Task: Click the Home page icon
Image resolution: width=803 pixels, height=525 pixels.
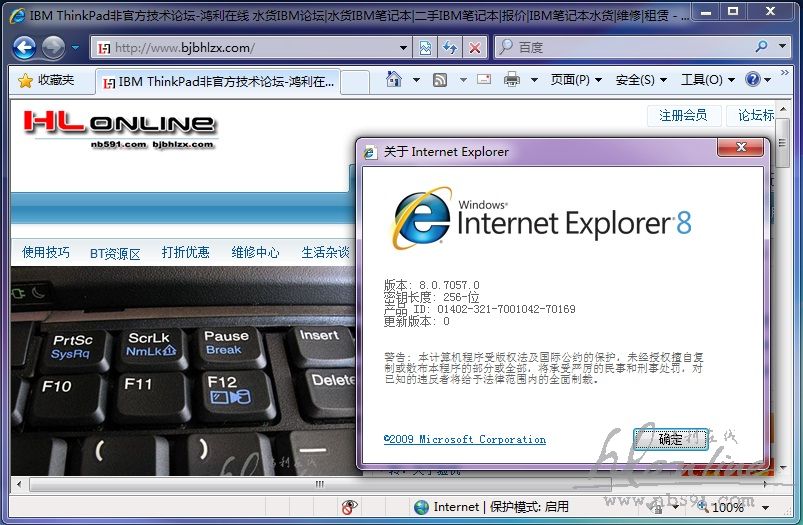Action: 394,80
